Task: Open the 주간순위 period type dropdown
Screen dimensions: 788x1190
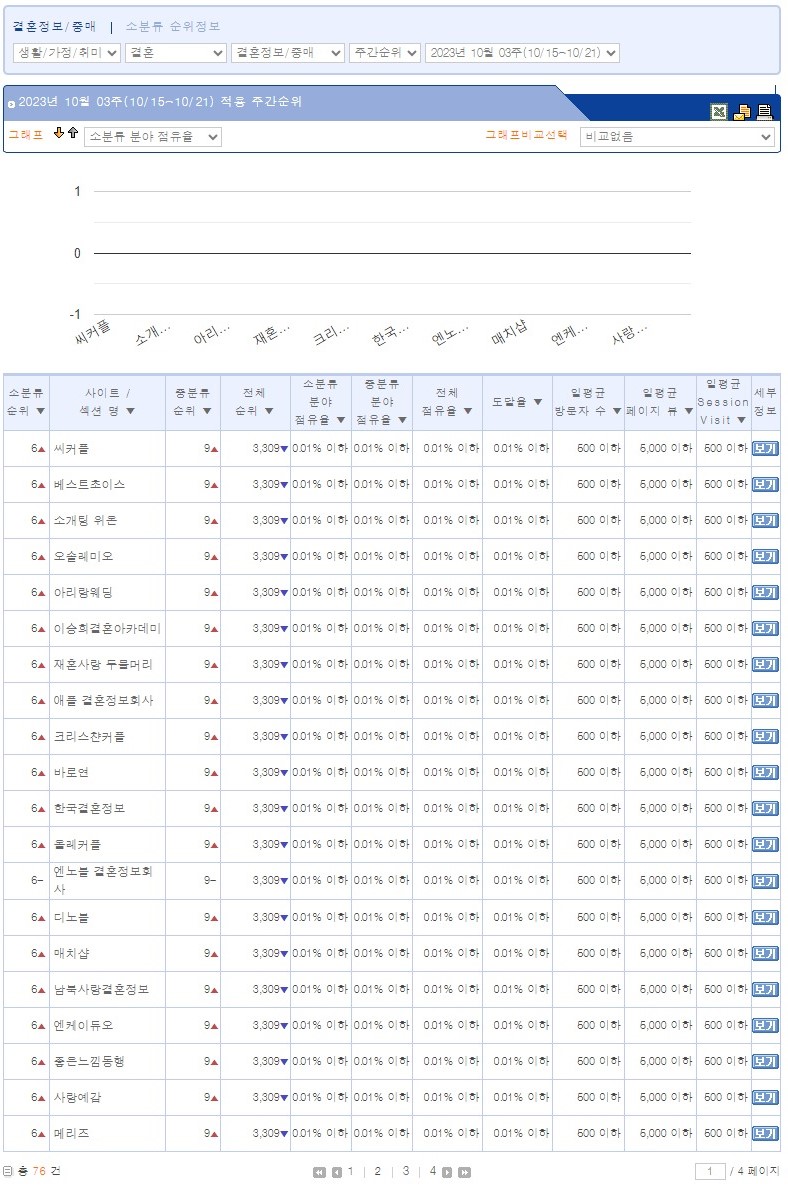Action: [x=384, y=53]
